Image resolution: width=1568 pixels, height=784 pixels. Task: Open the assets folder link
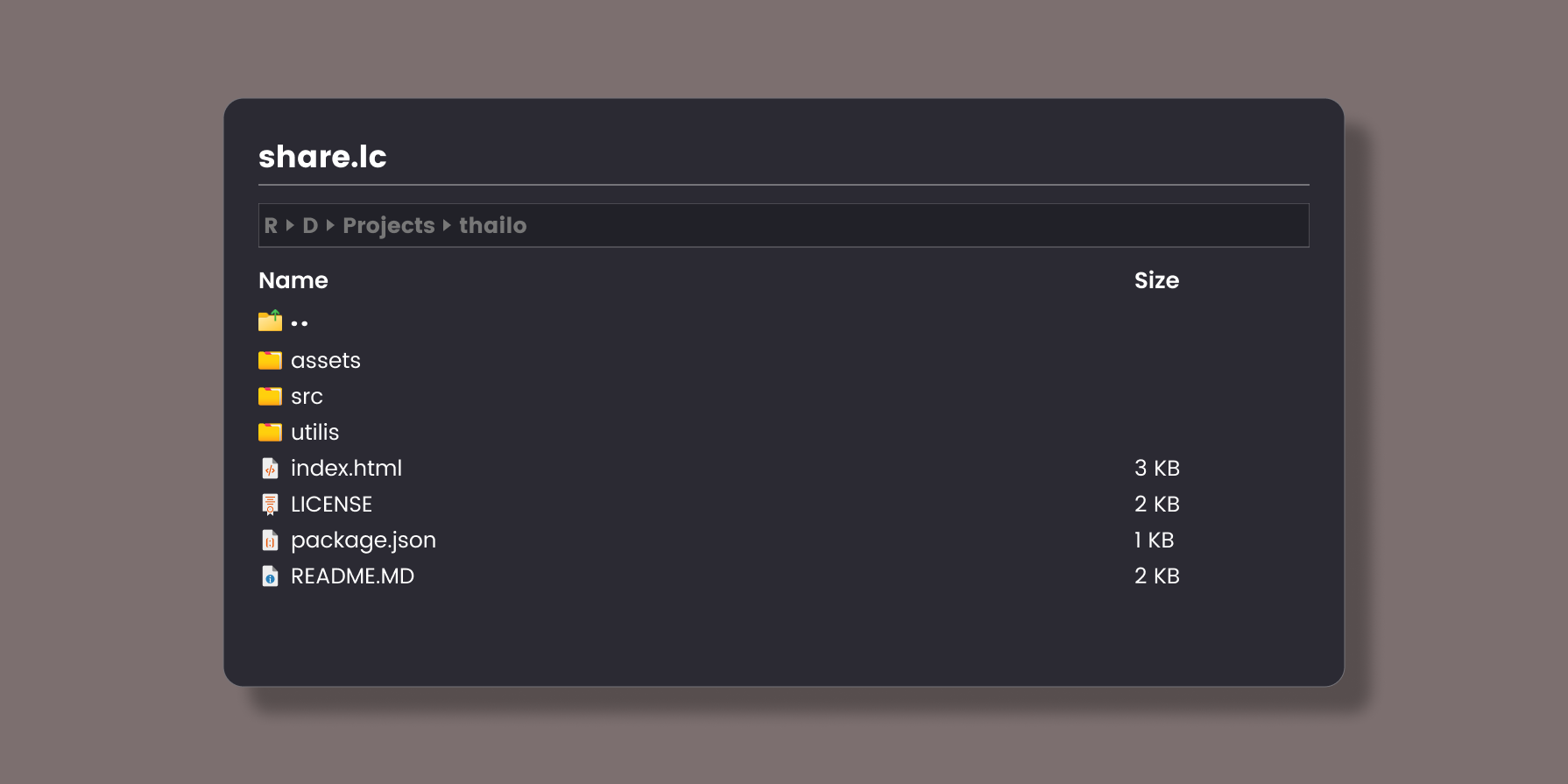point(325,361)
